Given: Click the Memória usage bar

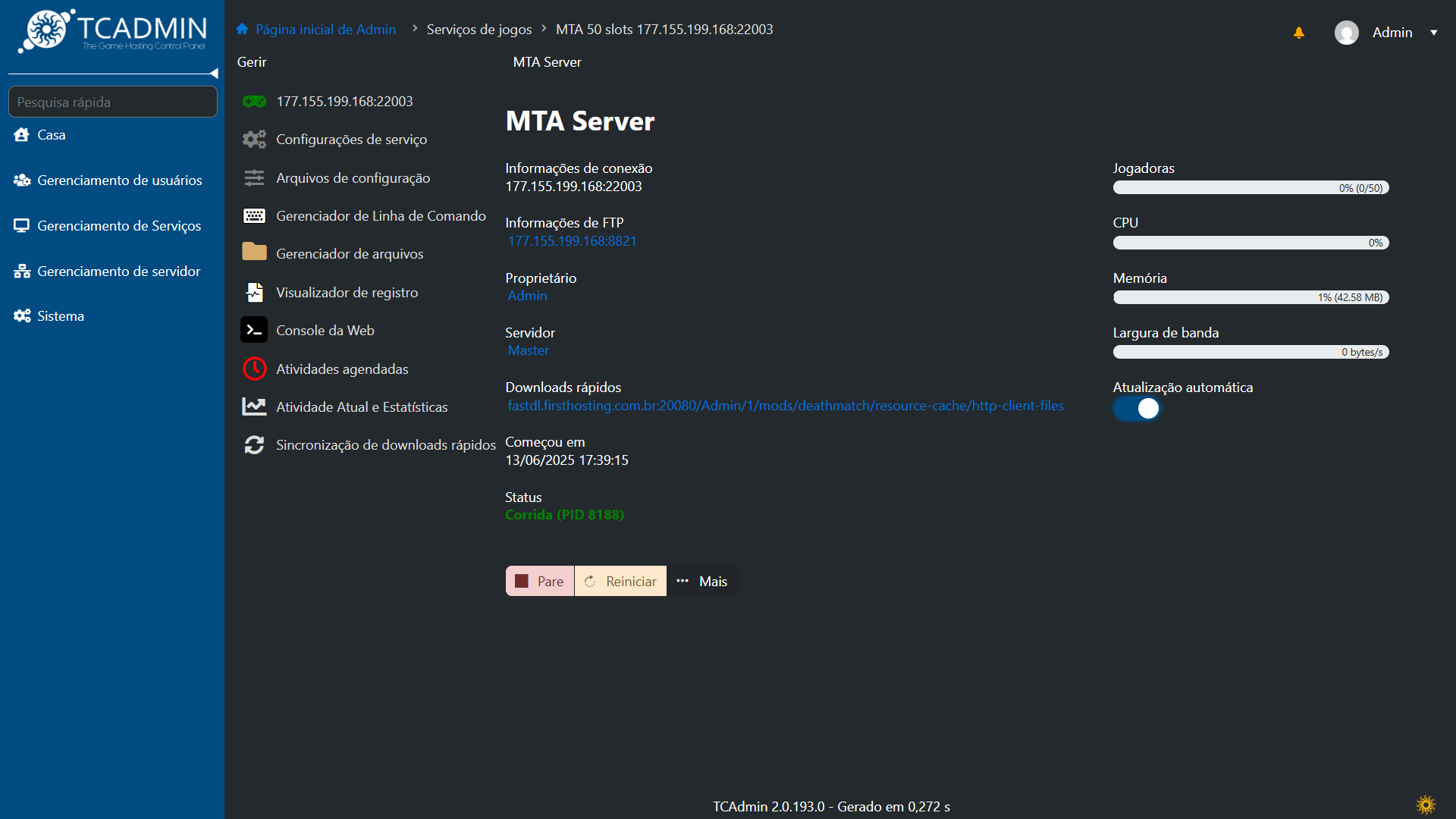Looking at the screenshot, I should tap(1250, 297).
